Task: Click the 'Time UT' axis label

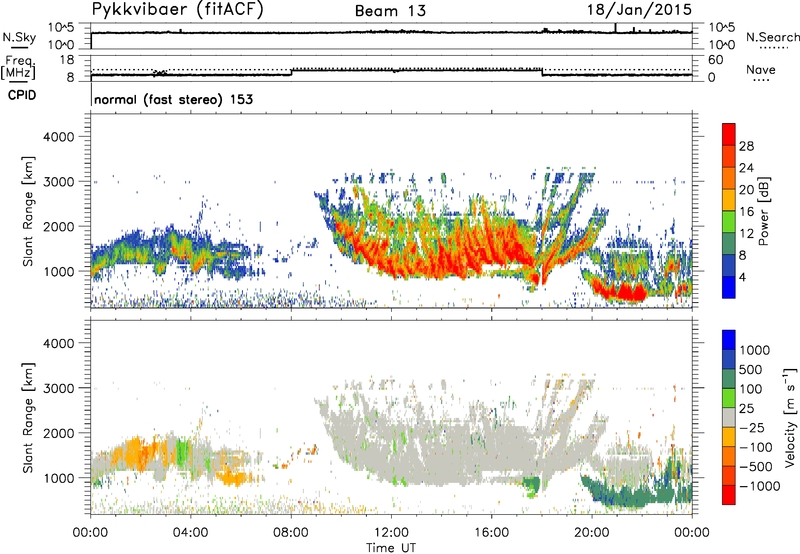Action: click(x=391, y=547)
